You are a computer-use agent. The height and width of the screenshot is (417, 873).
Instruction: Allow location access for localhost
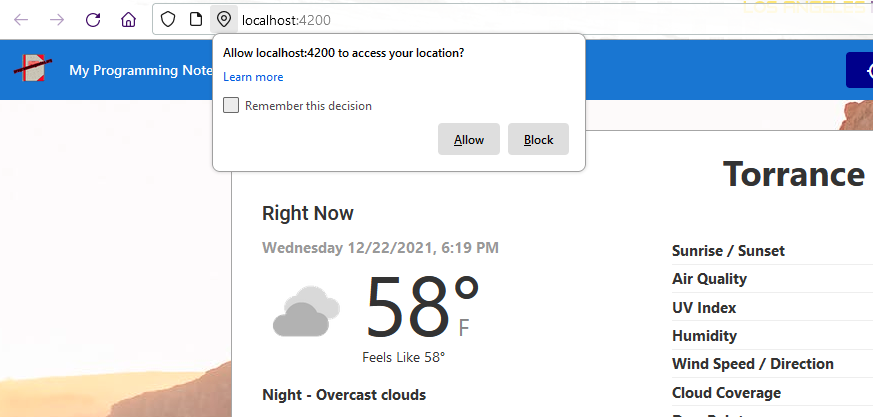[469, 140]
